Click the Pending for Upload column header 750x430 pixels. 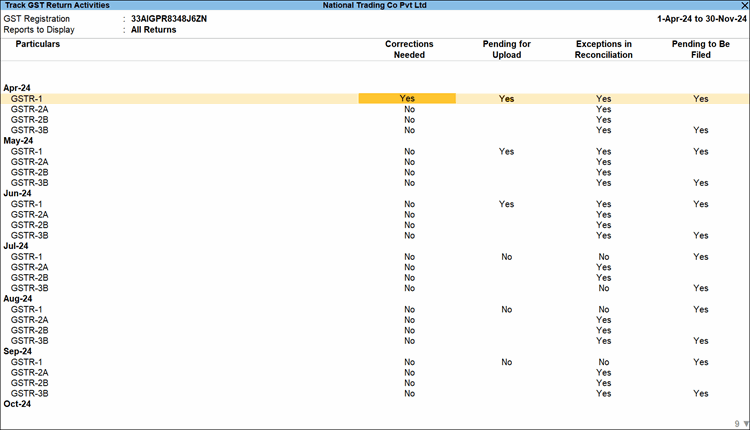coord(506,50)
